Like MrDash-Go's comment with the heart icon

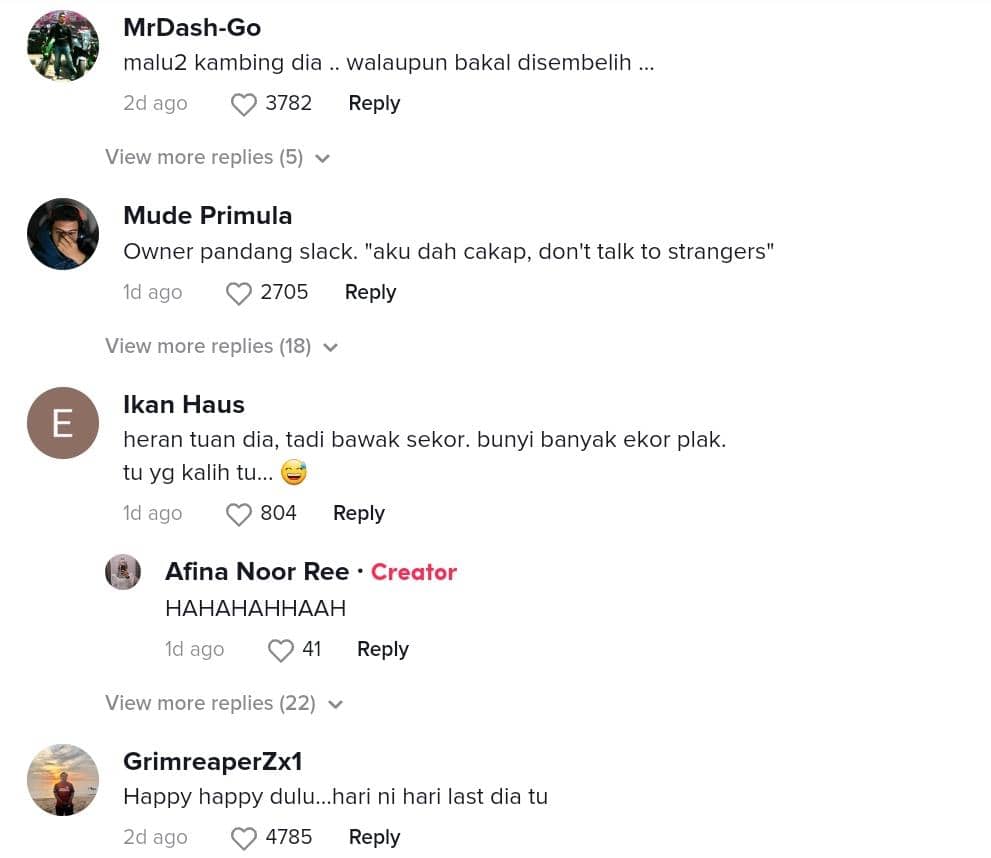(x=244, y=104)
